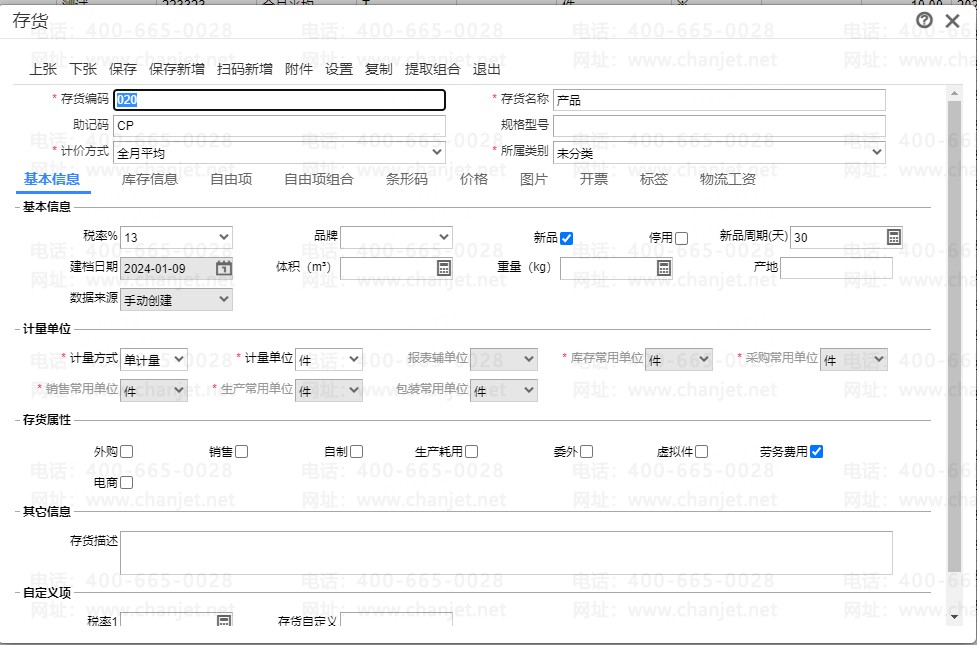Check the 销售 attribute
The height and width of the screenshot is (645, 977).
(242, 452)
